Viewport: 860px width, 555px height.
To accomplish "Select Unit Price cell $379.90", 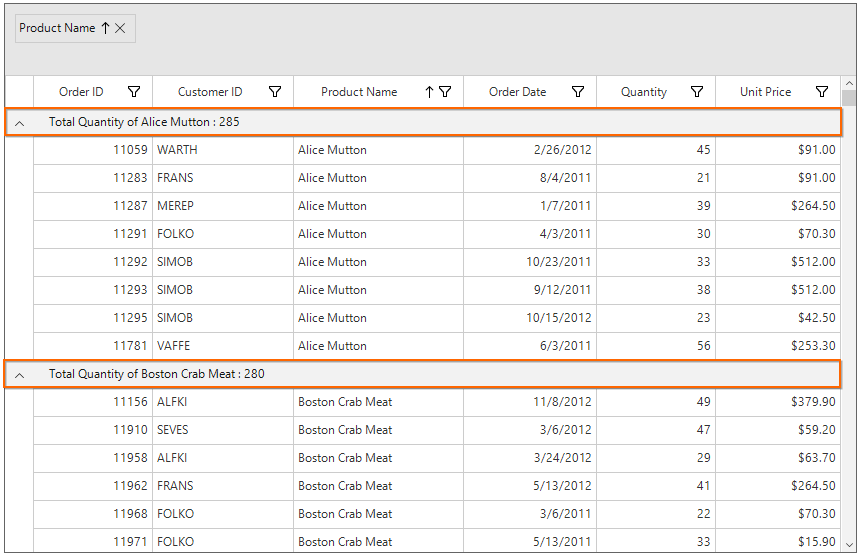I will coord(778,401).
